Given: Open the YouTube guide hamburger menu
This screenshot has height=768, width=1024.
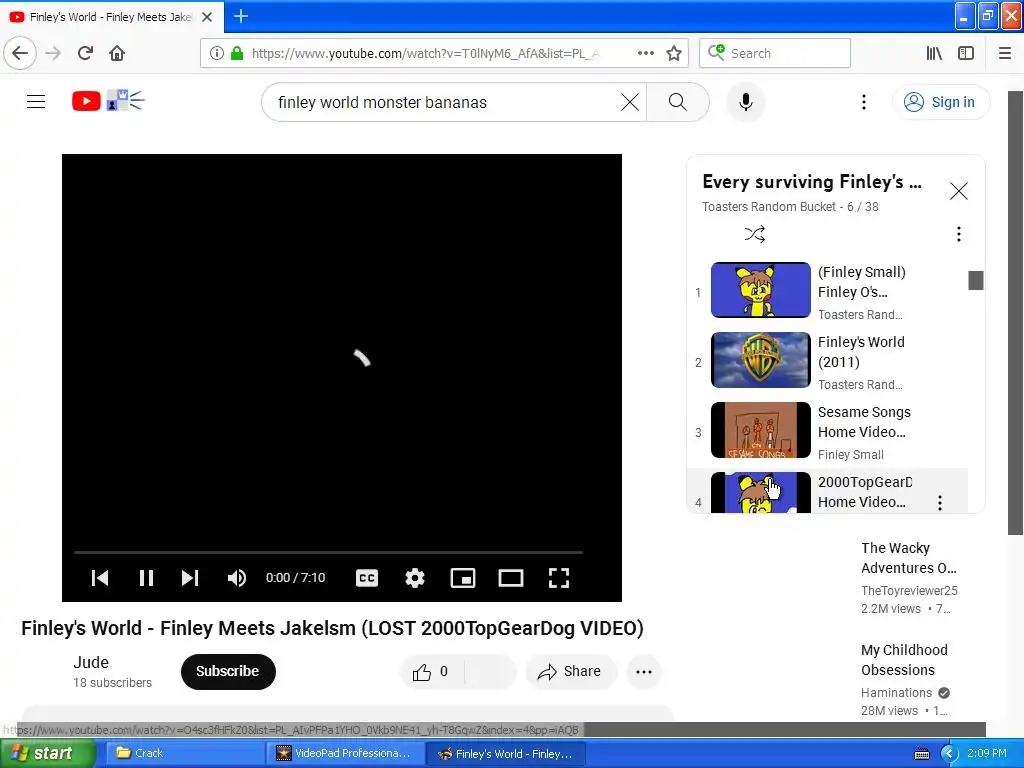Looking at the screenshot, I should (x=36, y=102).
